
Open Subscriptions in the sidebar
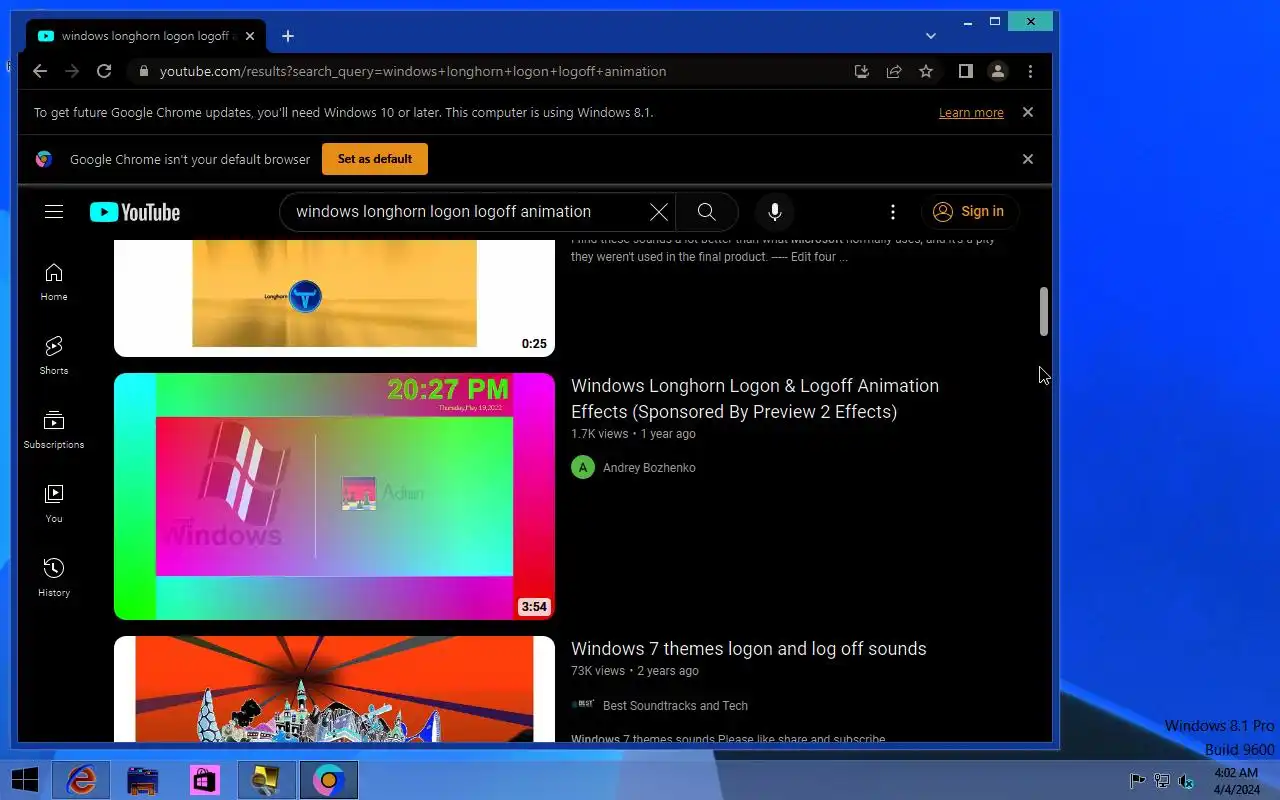tap(54, 430)
